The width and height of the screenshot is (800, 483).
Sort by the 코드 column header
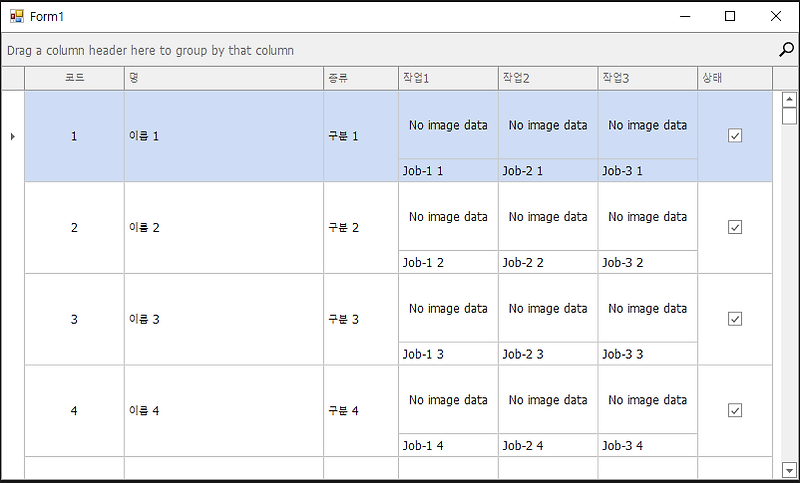click(74, 78)
